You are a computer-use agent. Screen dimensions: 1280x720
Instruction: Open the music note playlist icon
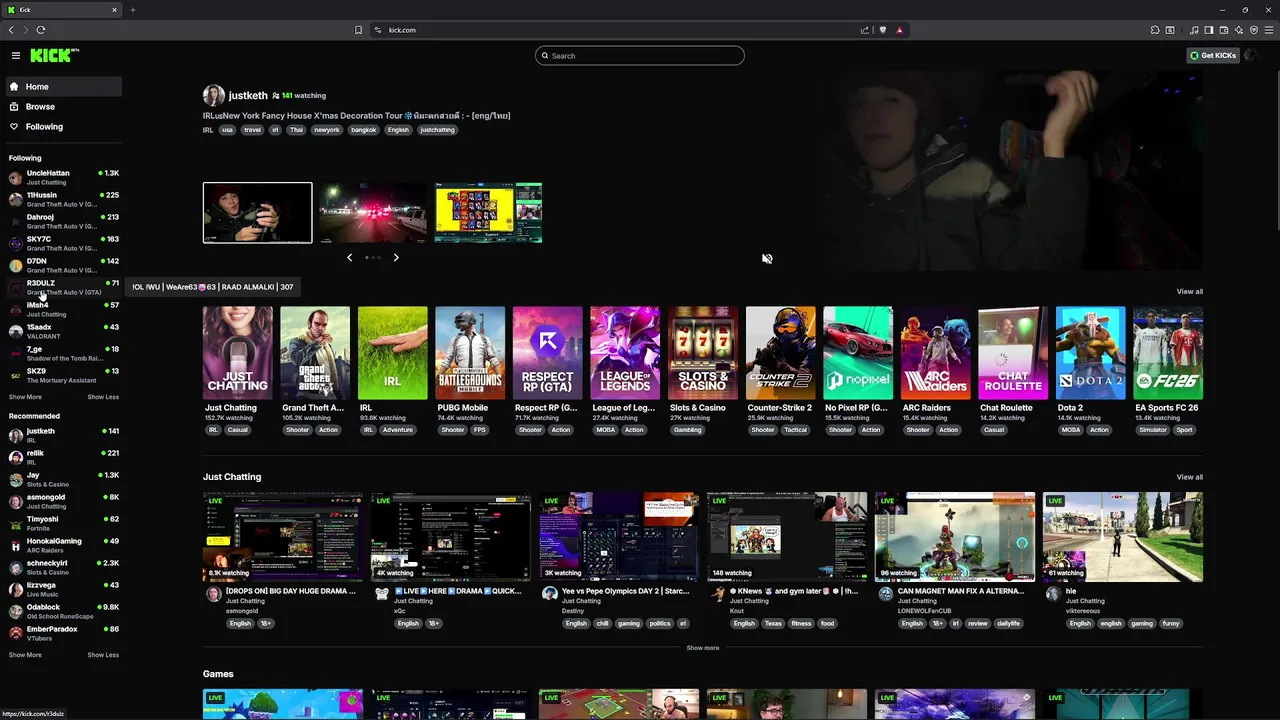[x=1194, y=30]
